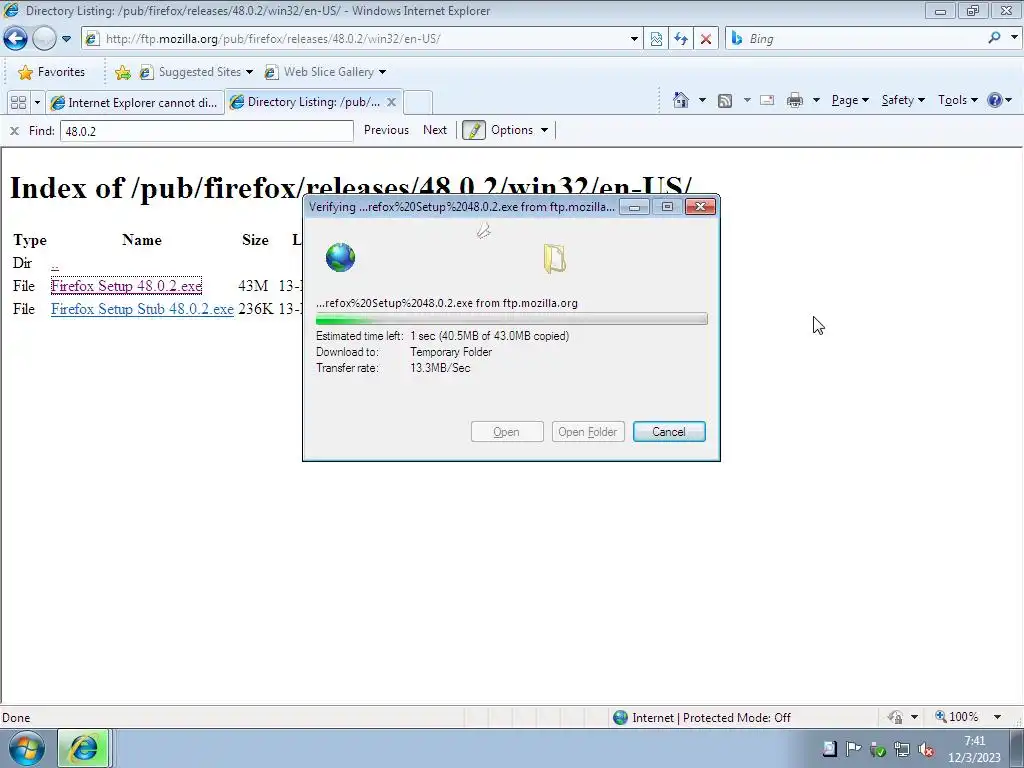Open the Tools menu
This screenshot has height=768, width=1024.
(x=957, y=100)
